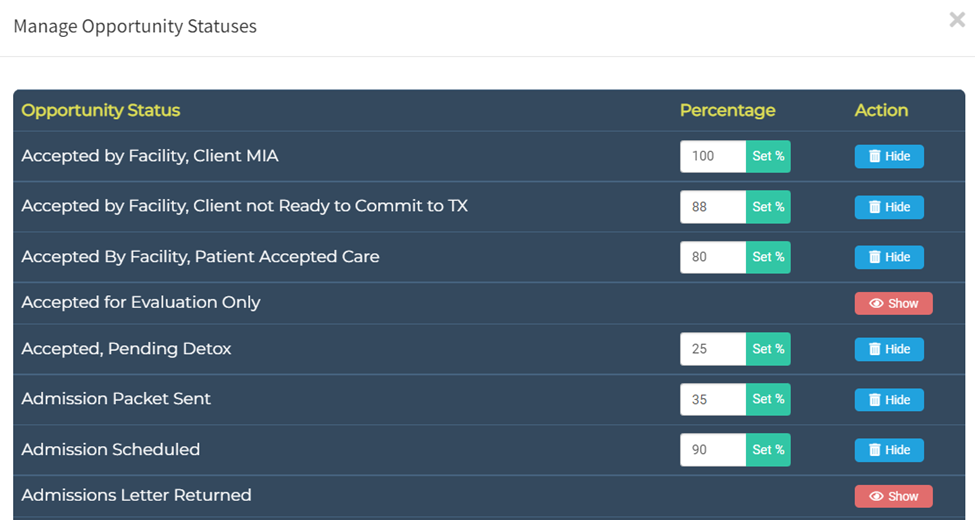
Task: Set % for Client not Ready to Commit
Action: click(x=768, y=207)
